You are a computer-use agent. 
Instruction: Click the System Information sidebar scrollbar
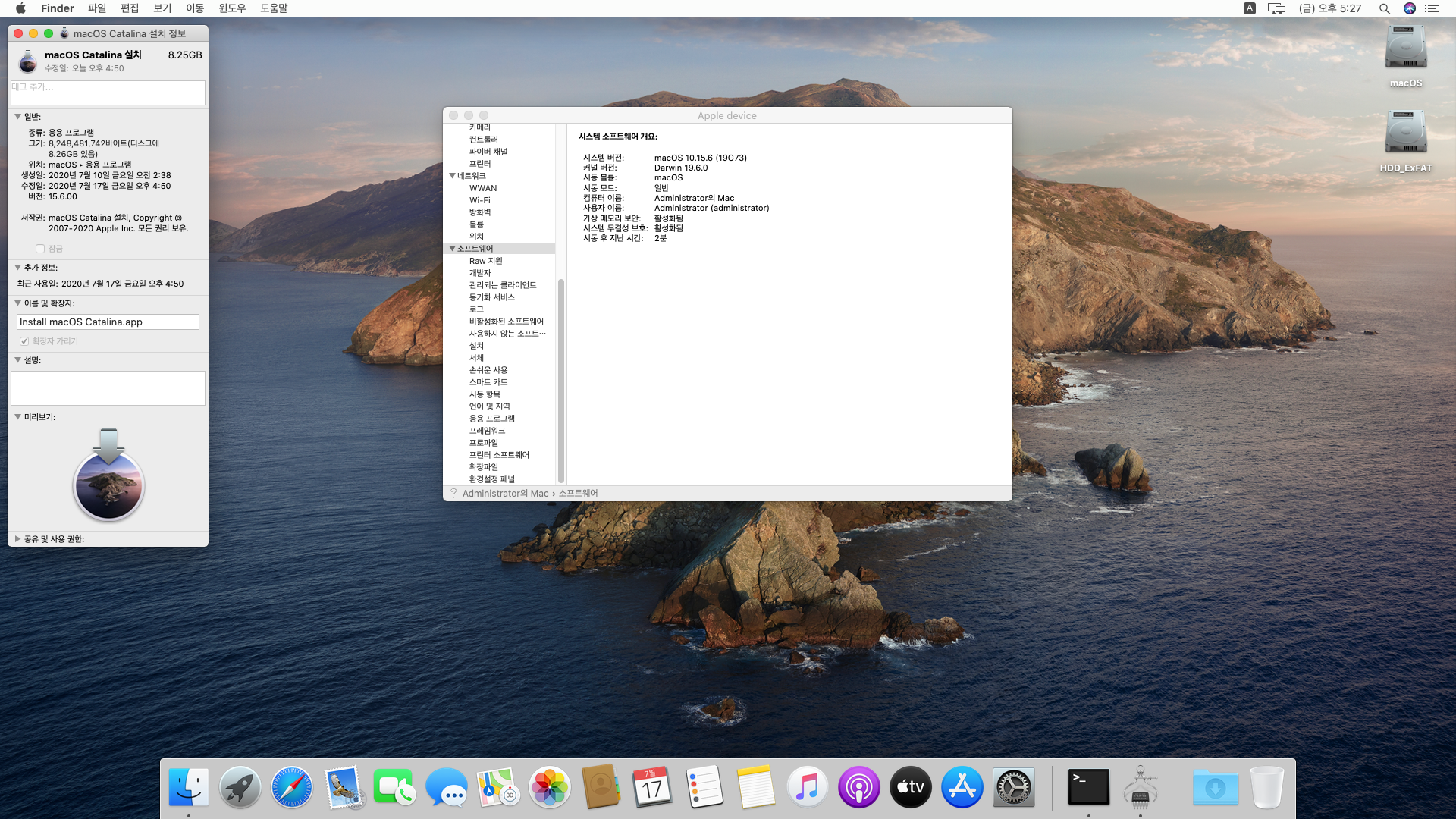561,381
